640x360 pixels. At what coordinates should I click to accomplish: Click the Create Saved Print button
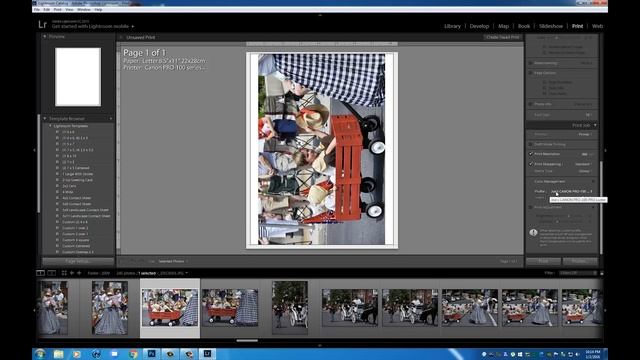[x=502, y=37]
